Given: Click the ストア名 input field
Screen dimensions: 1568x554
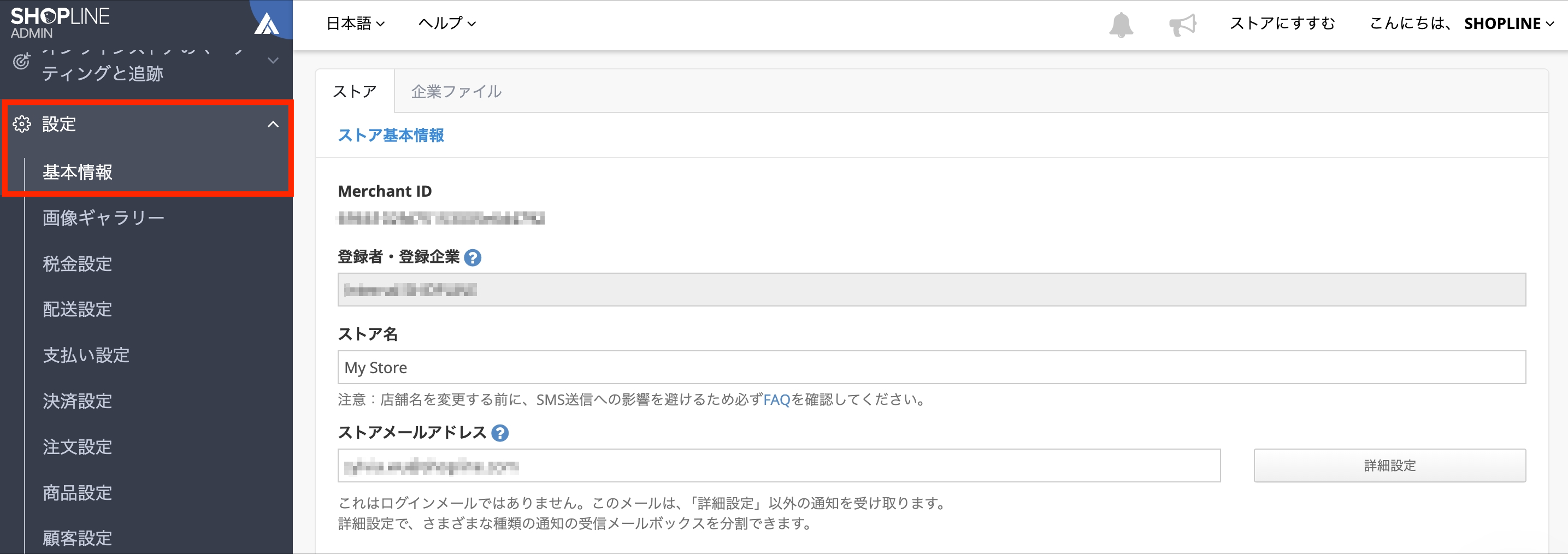Looking at the screenshot, I should tap(932, 367).
